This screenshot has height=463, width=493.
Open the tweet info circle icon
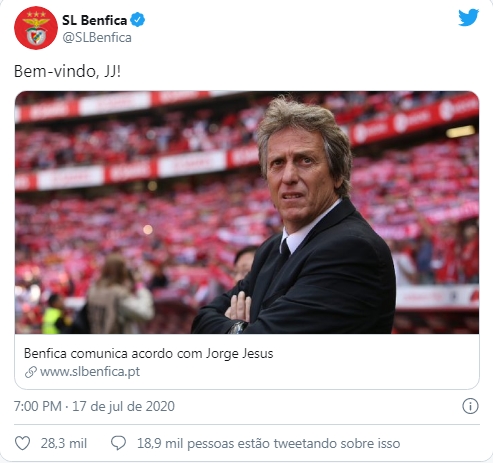click(x=470, y=406)
